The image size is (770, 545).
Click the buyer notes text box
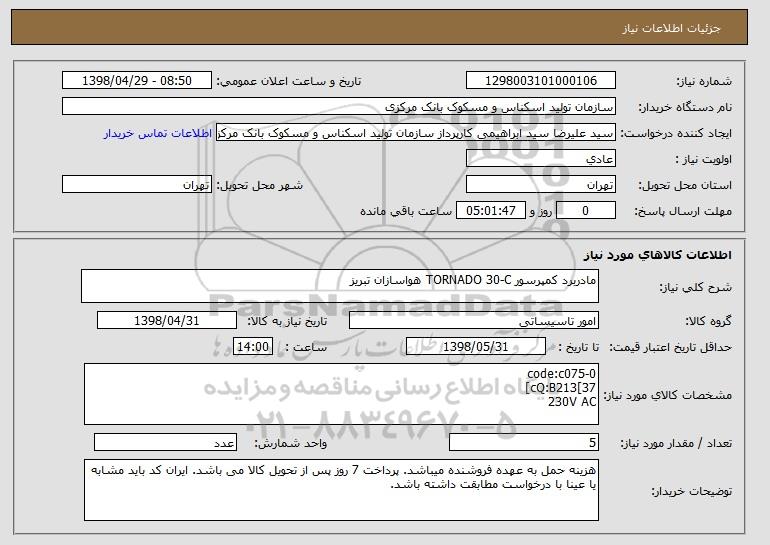[x=341, y=490]
